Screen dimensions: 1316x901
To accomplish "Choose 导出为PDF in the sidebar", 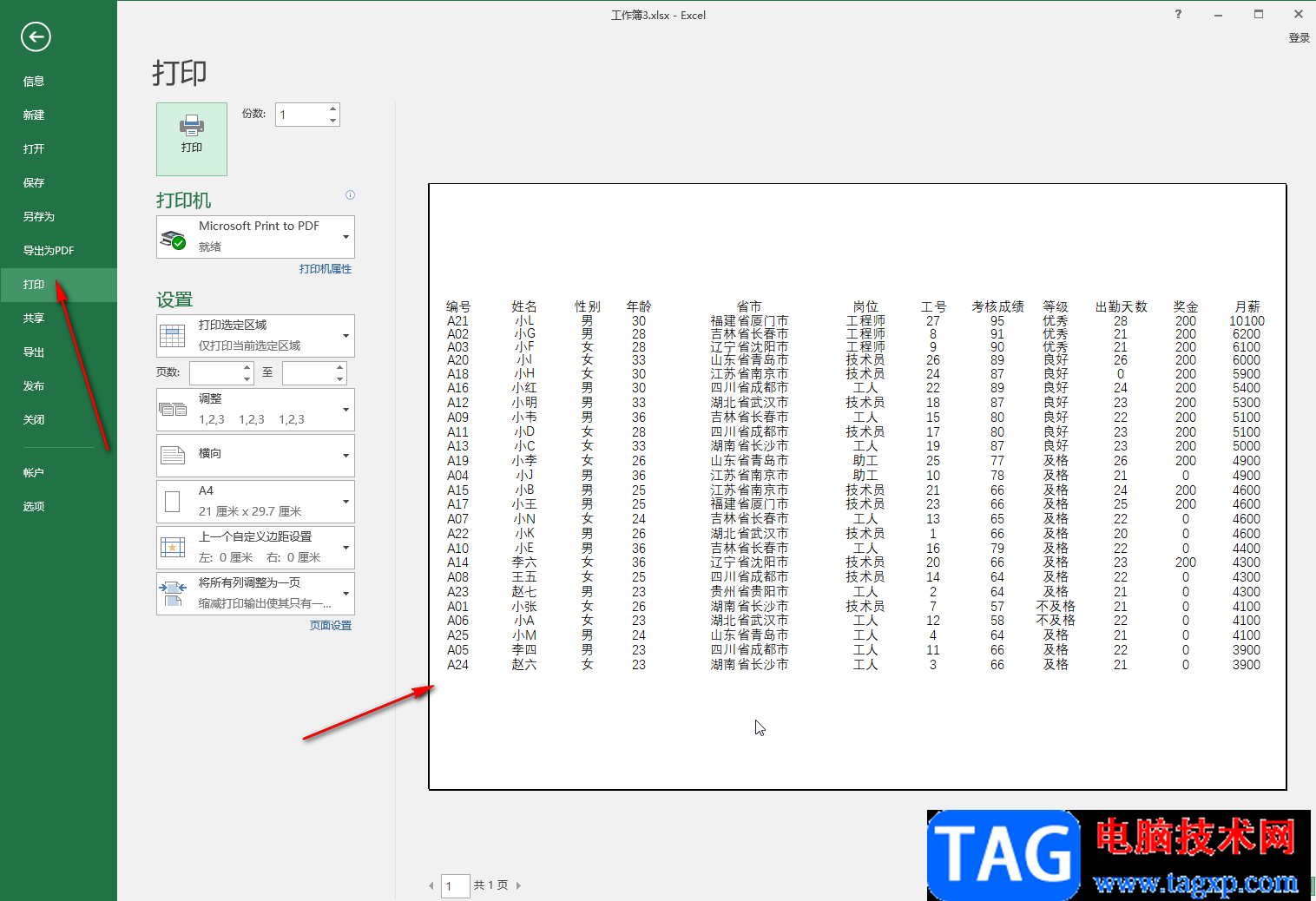I will (x=58, y=251).
